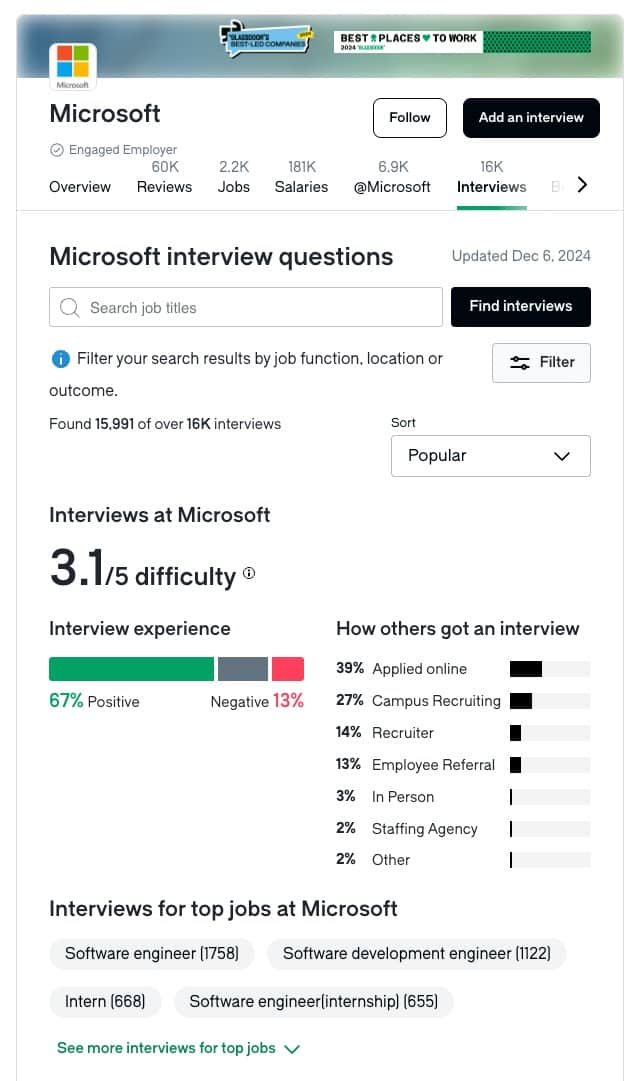640x1081 pixels.
Task: Click the magnifying glass search icon
Action: [69, 307]
